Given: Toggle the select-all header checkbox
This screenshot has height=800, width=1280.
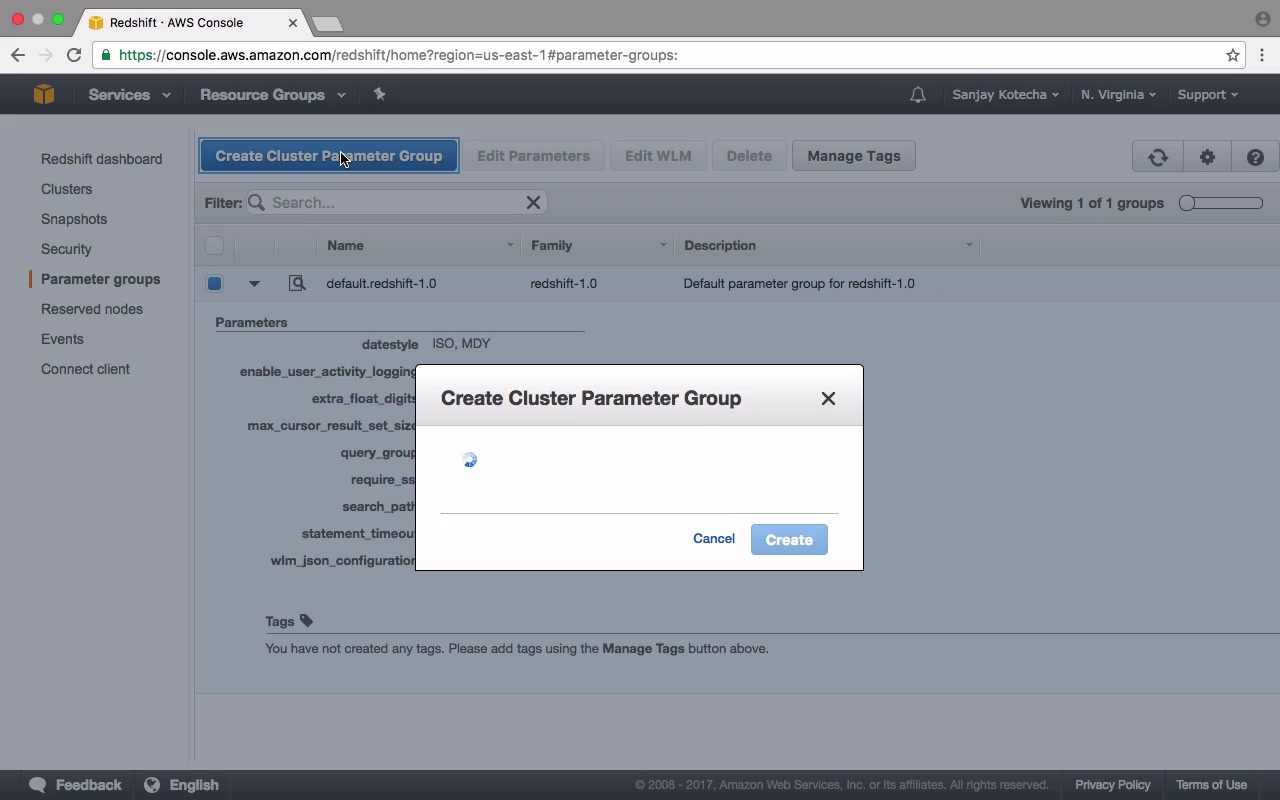Looking at the screenshot, I should click(214, 245).
